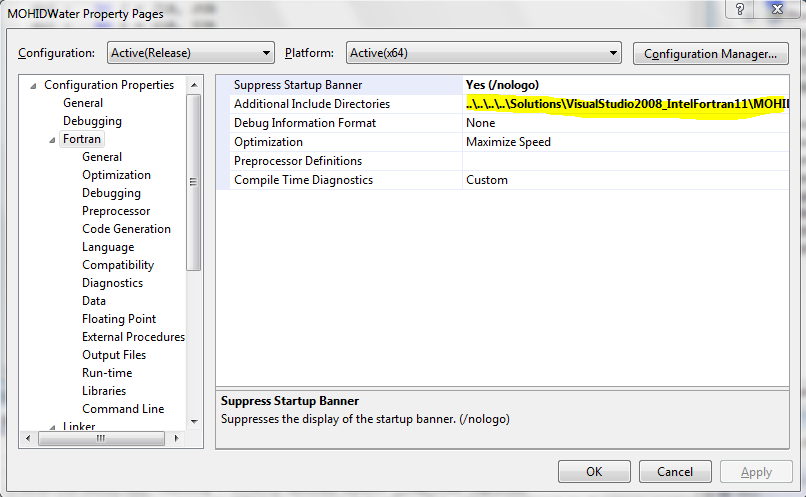The height and width of the screenshot is (497, 806).
Task: Open the Preprocessor page in tree
Action: (116, 211)
